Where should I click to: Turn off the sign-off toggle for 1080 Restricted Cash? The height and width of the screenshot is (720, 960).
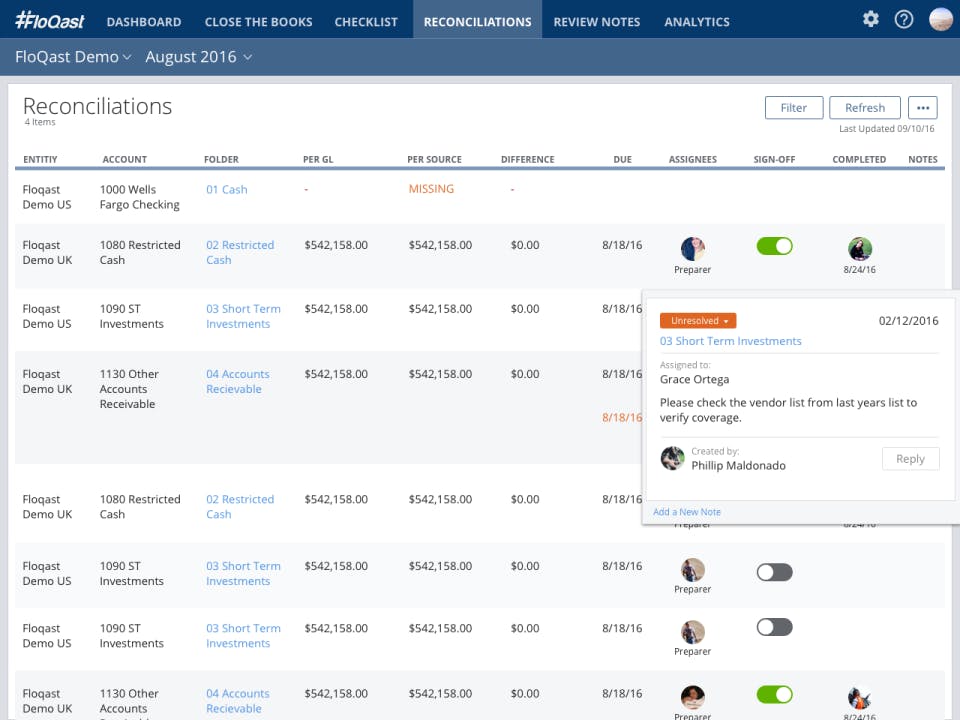pos(774,246)
